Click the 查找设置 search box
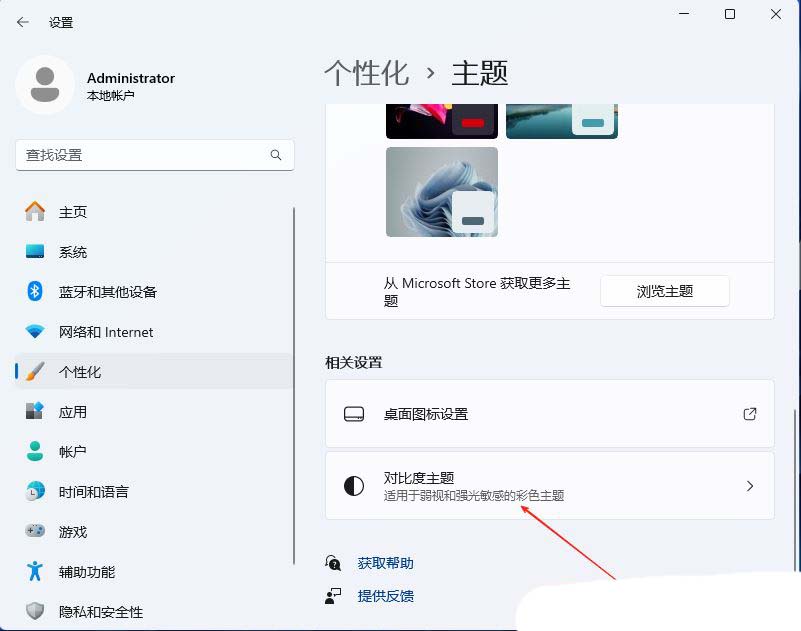Image resolution: width=801 pixels, height=631 pixels. point(140,155)
